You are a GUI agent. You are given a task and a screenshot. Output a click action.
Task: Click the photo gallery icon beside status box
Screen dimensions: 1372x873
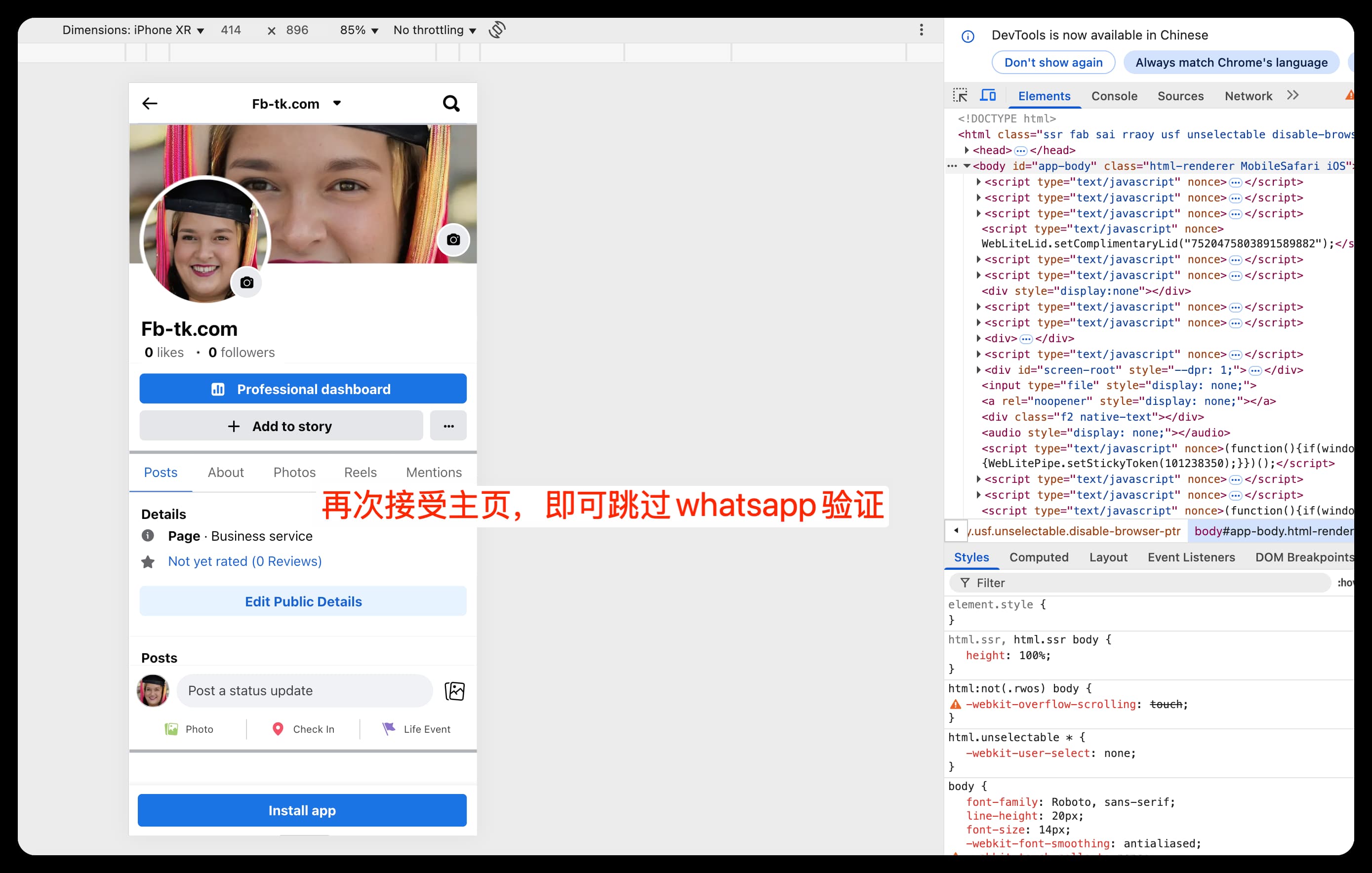pyautogui.click(x=455, y=691)
